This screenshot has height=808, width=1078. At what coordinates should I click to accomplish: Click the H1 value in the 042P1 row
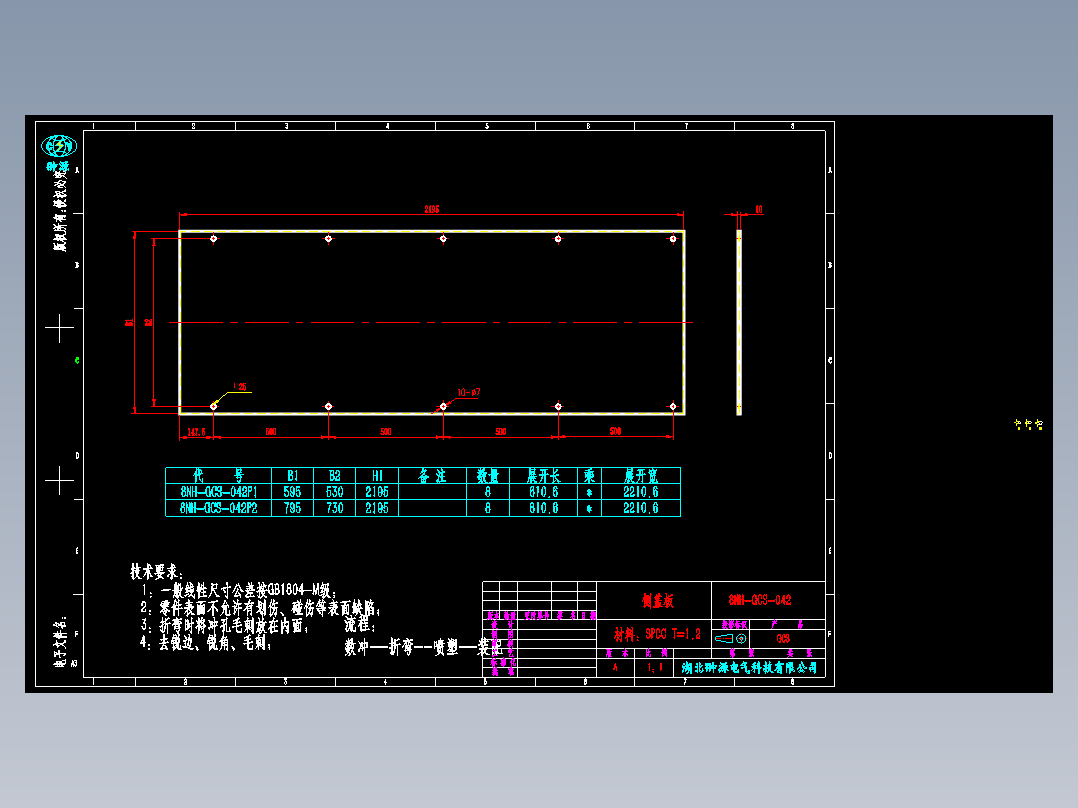point(377,492)
